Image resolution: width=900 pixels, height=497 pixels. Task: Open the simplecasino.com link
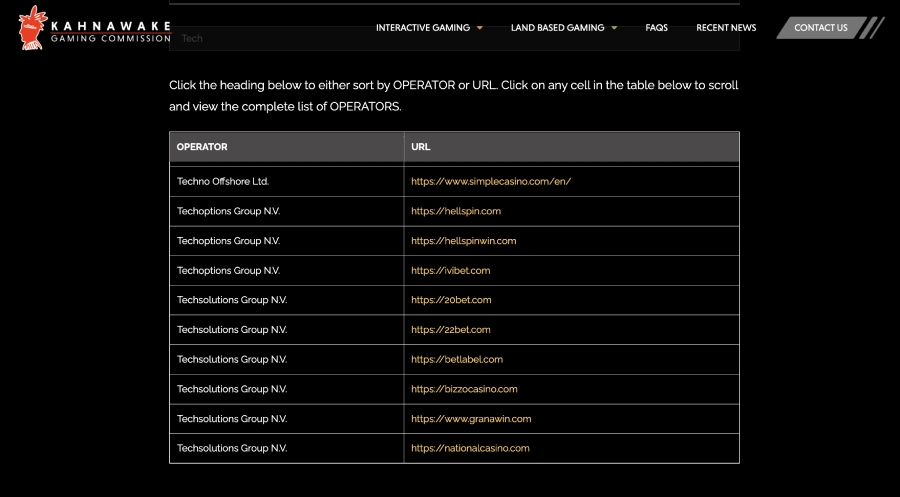[x=491, y=181]
